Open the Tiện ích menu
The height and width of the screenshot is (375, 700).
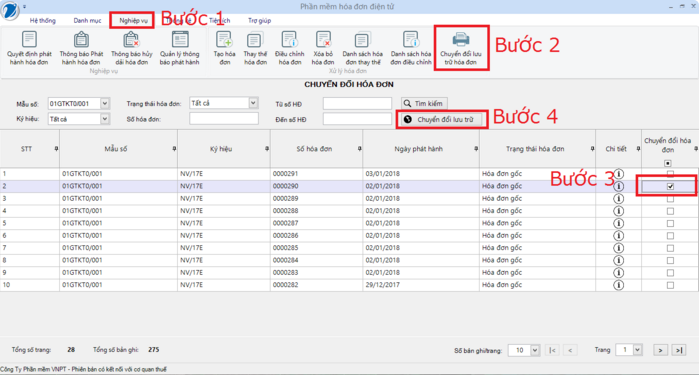(219, 21)
